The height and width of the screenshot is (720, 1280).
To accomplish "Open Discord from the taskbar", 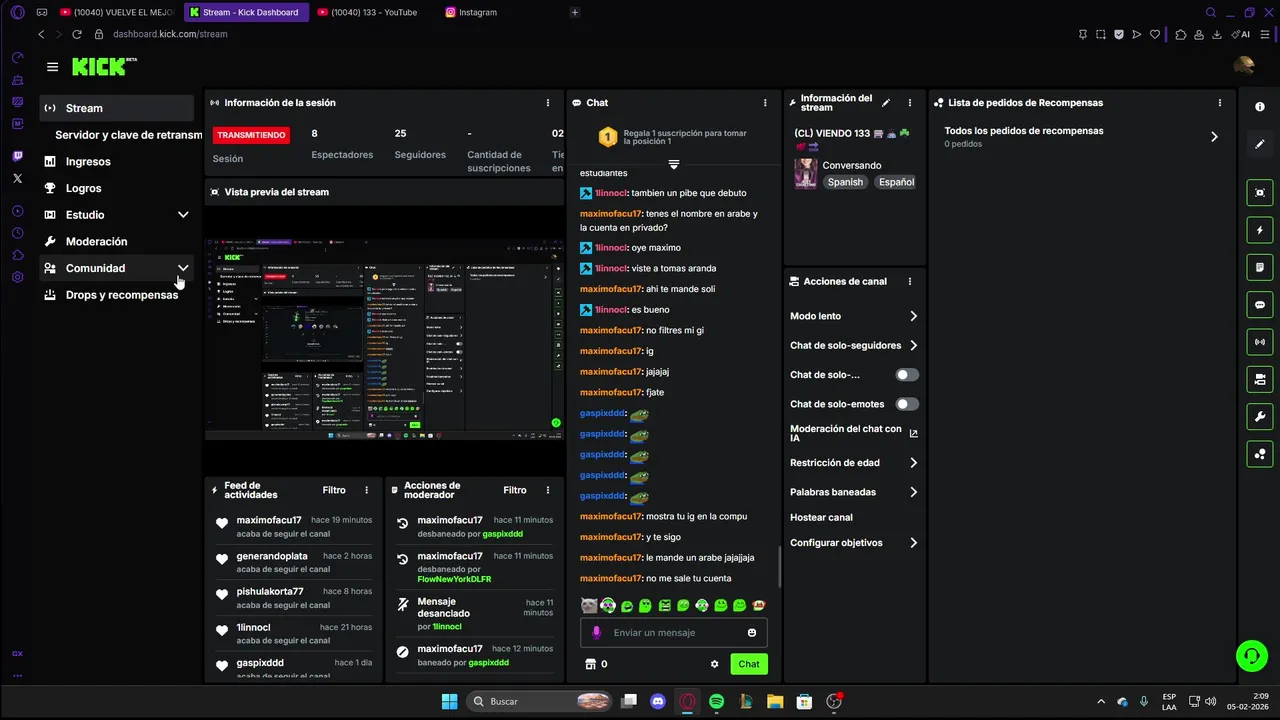I will pos(658,702).
